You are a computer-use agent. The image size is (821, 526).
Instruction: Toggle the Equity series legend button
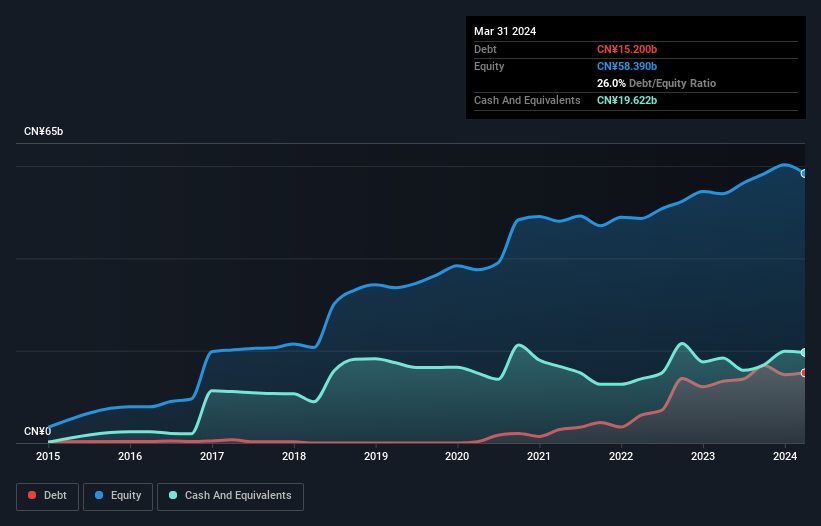click(x=118, y=496)
